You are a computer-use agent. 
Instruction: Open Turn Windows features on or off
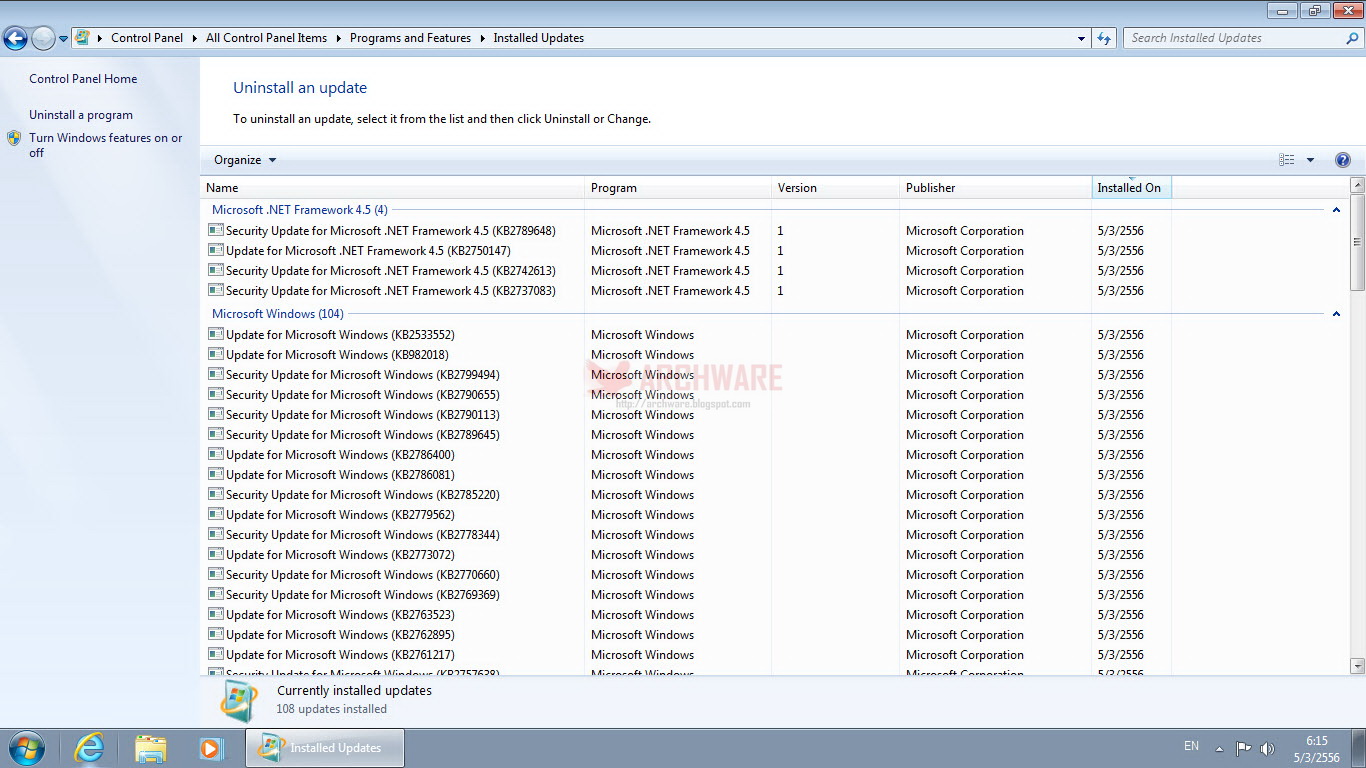[106, 145]
